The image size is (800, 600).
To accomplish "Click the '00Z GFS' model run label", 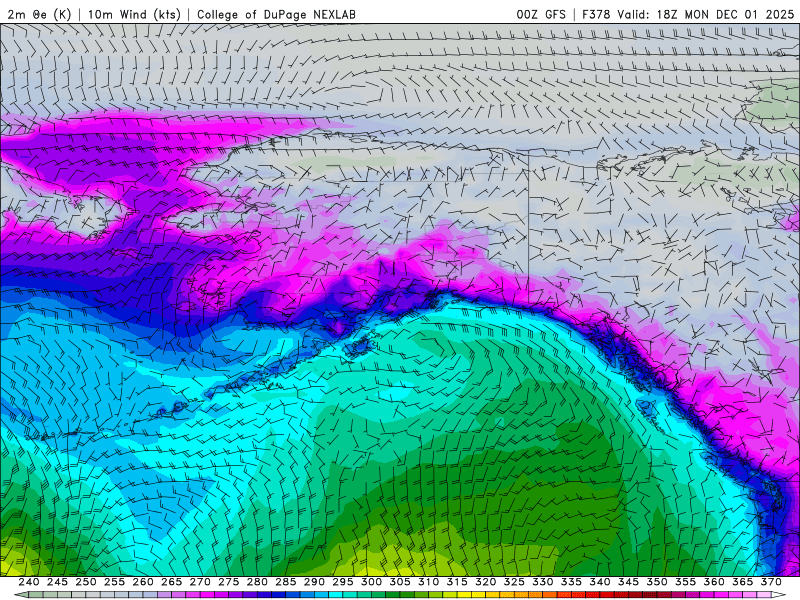I will (541, 14).
